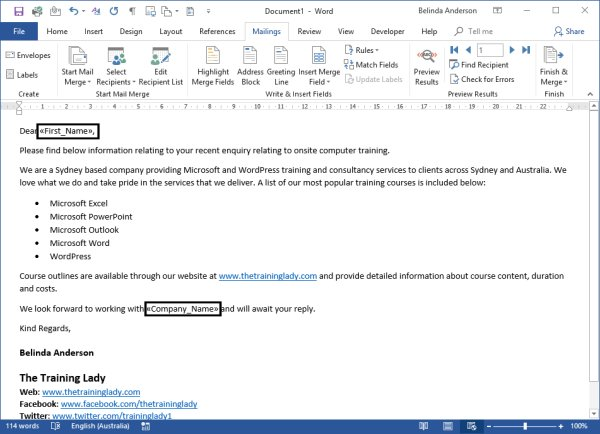600x434 pixels.
Task: Click Belinda Anderson account name
Action: point(447,11)
